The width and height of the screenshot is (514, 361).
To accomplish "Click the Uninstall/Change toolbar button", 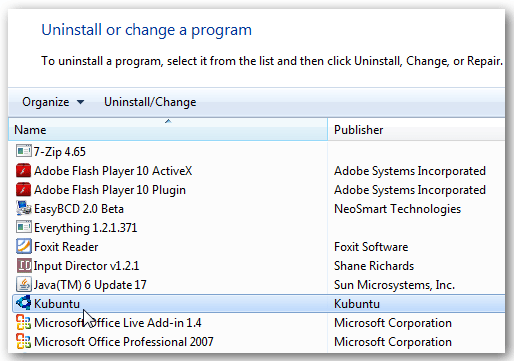I will (x=150, y=102).
